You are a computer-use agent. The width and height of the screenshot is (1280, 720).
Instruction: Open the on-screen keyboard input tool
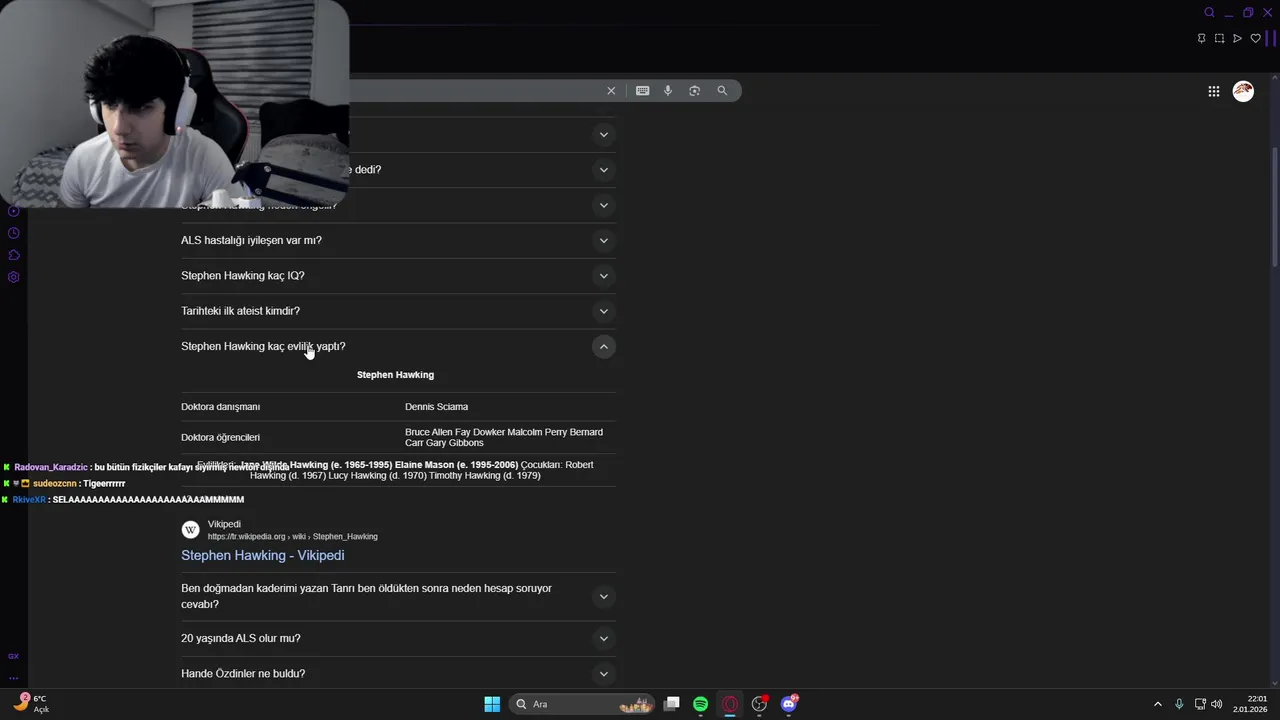(x=642, y=91)
